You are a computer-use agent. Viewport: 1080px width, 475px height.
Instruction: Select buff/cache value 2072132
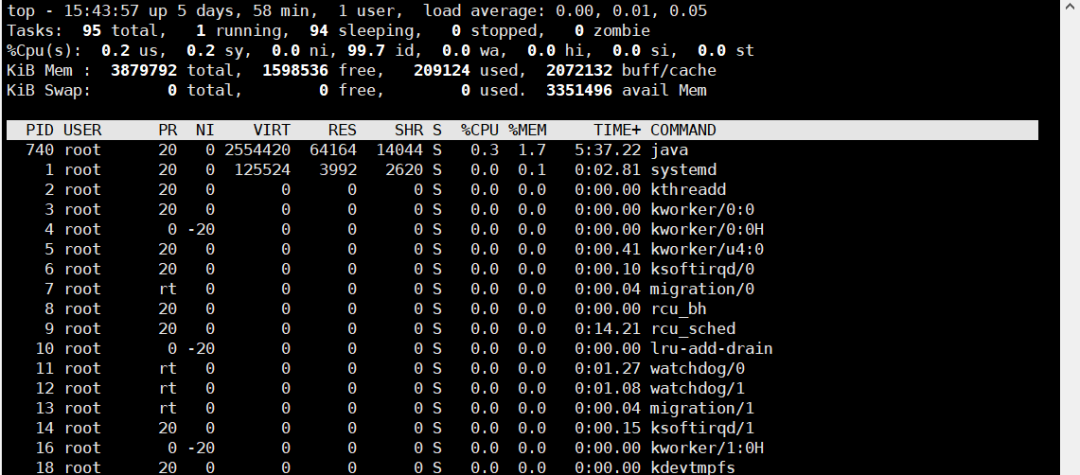579,70
